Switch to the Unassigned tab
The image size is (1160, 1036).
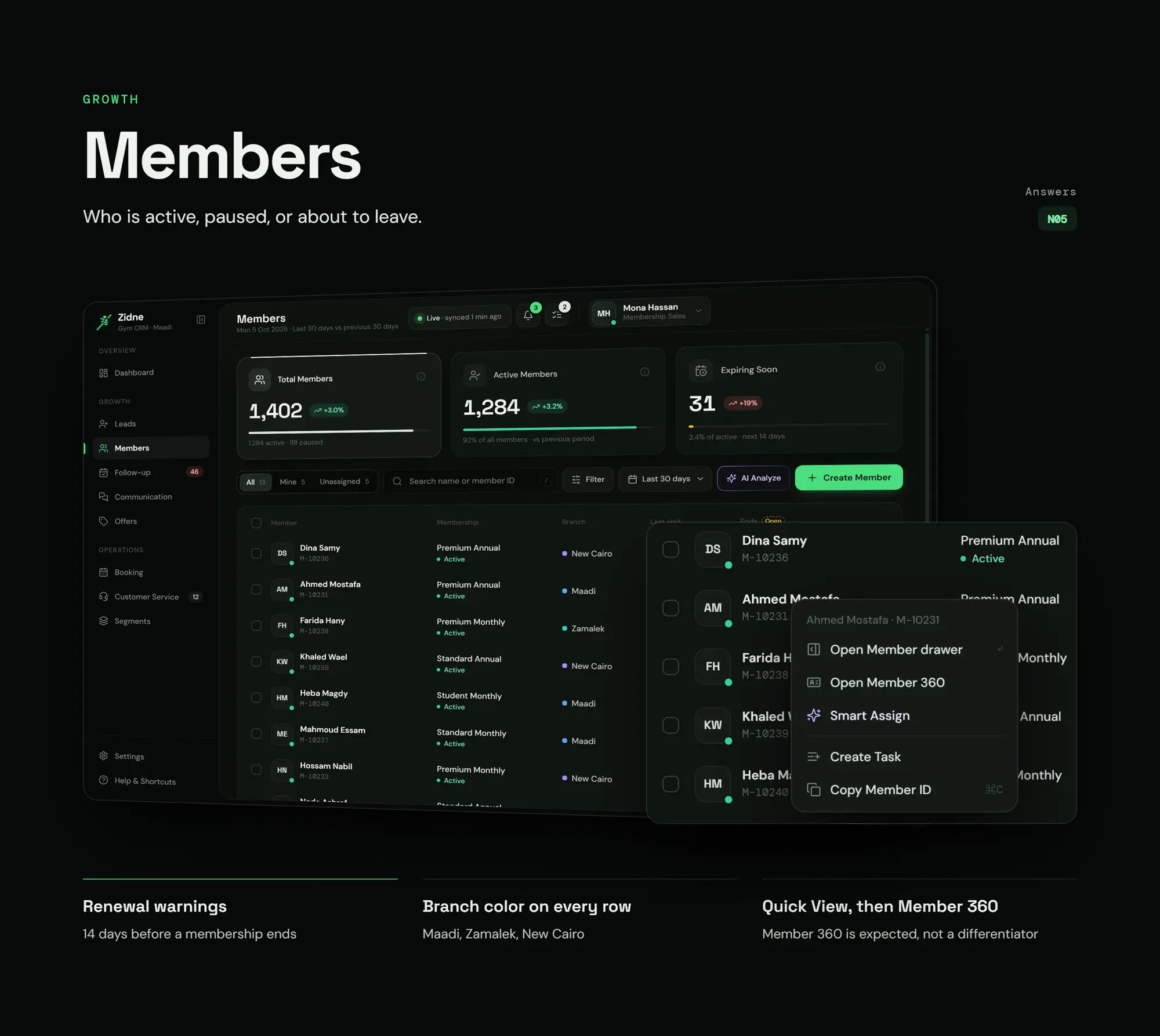click(345, 481)
